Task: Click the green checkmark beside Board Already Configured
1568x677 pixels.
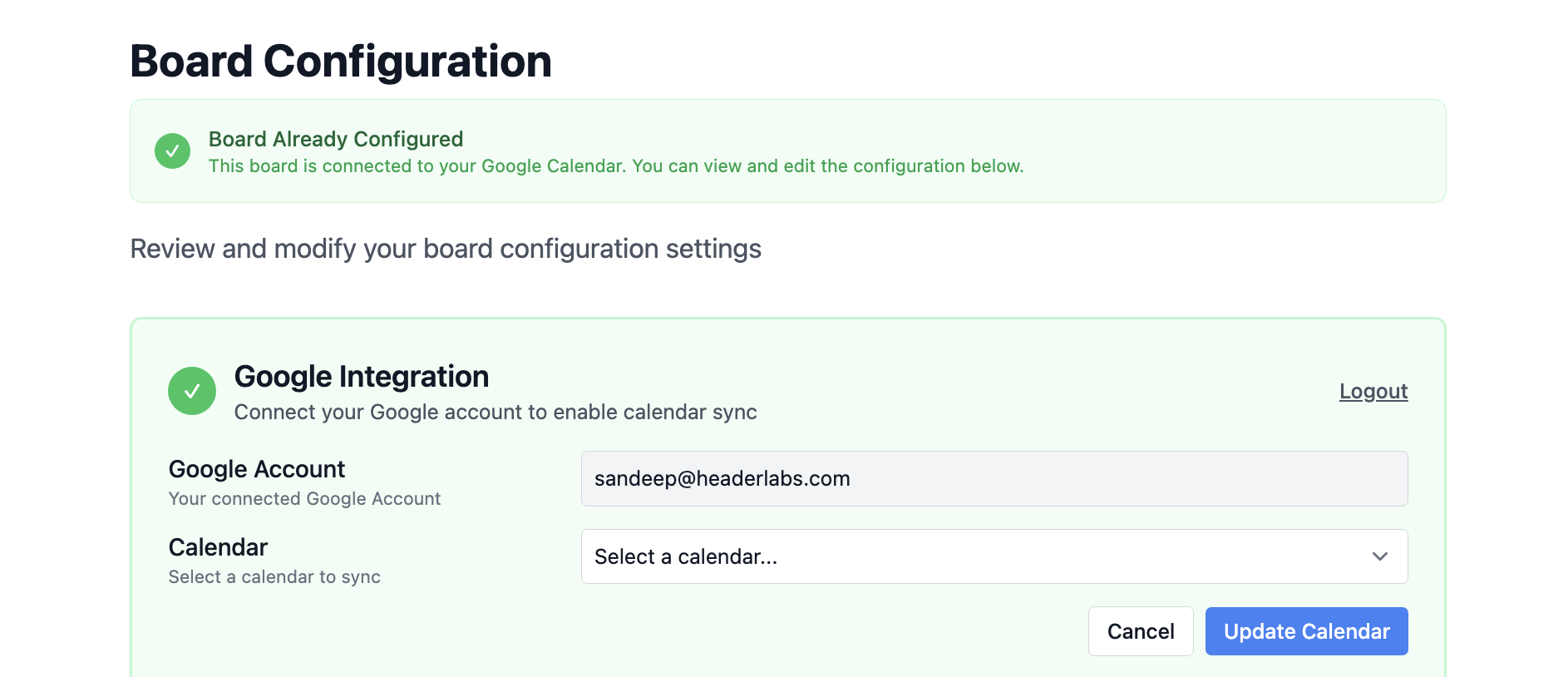Action: tap(172, 151)
